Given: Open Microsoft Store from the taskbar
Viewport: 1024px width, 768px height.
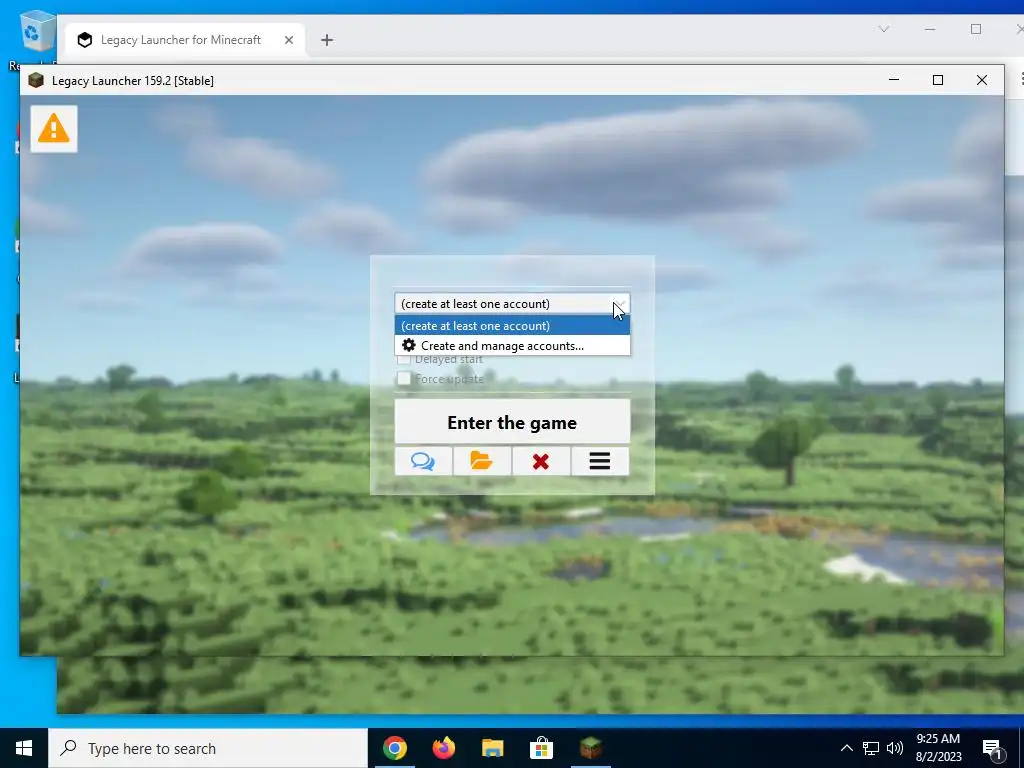Looking at the screenshot, I should point(541,748).
